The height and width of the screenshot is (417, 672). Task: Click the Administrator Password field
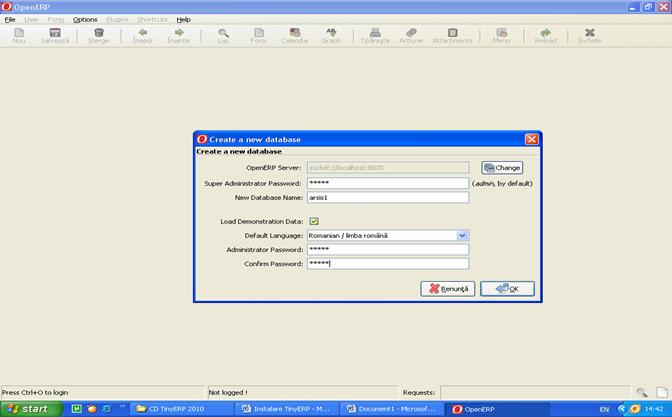(388, 249)
